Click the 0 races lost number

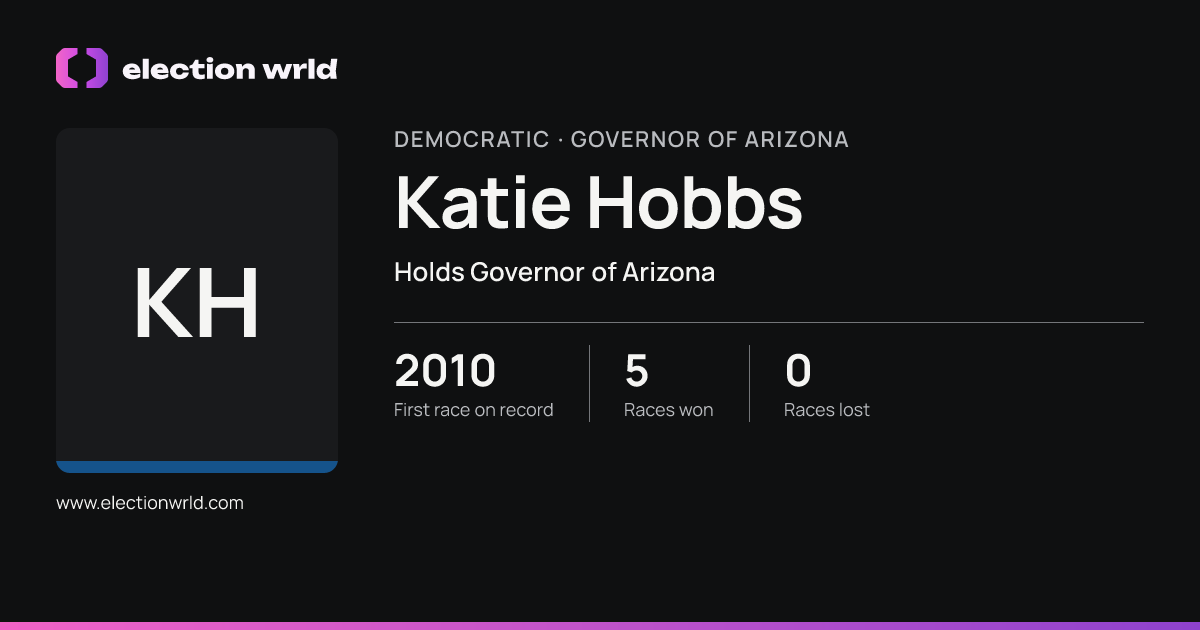(x=798, y=371)
